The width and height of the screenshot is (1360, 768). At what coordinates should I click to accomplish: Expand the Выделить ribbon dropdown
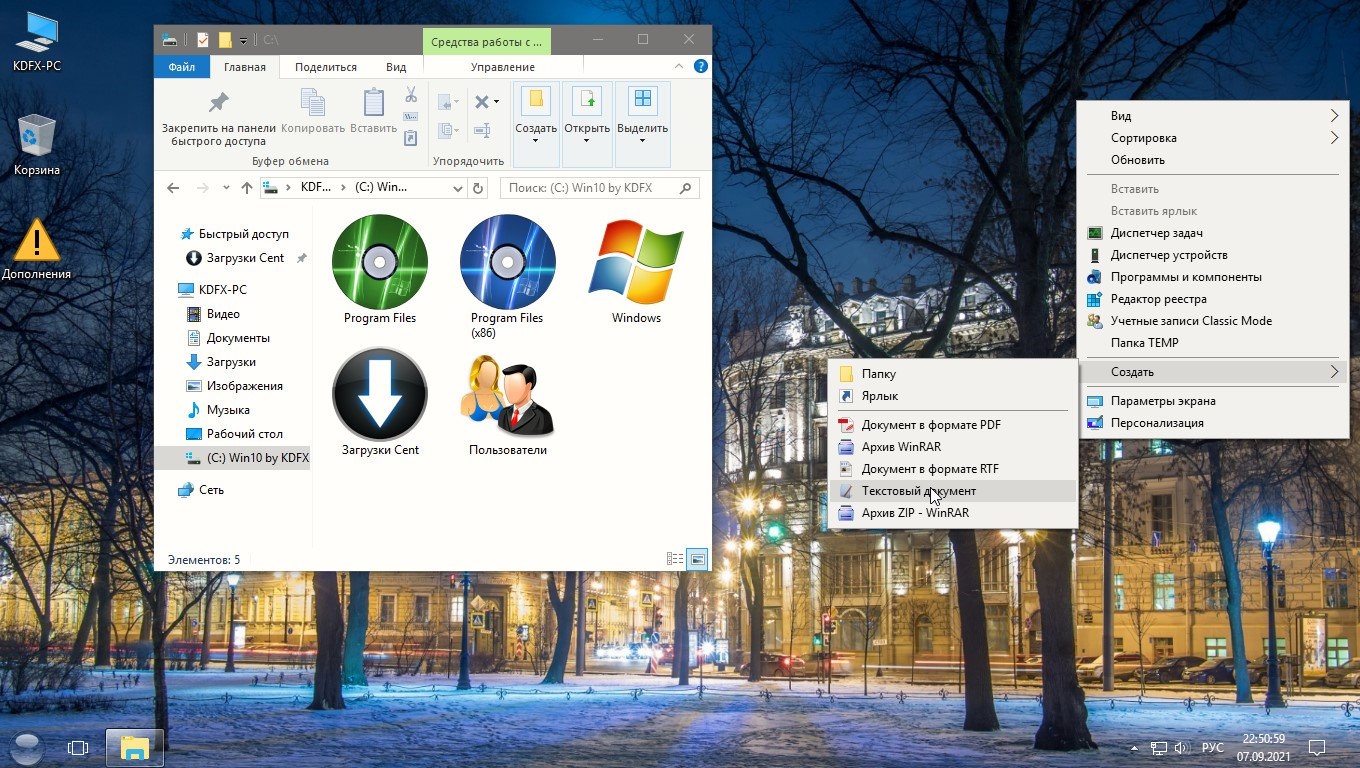642,125
